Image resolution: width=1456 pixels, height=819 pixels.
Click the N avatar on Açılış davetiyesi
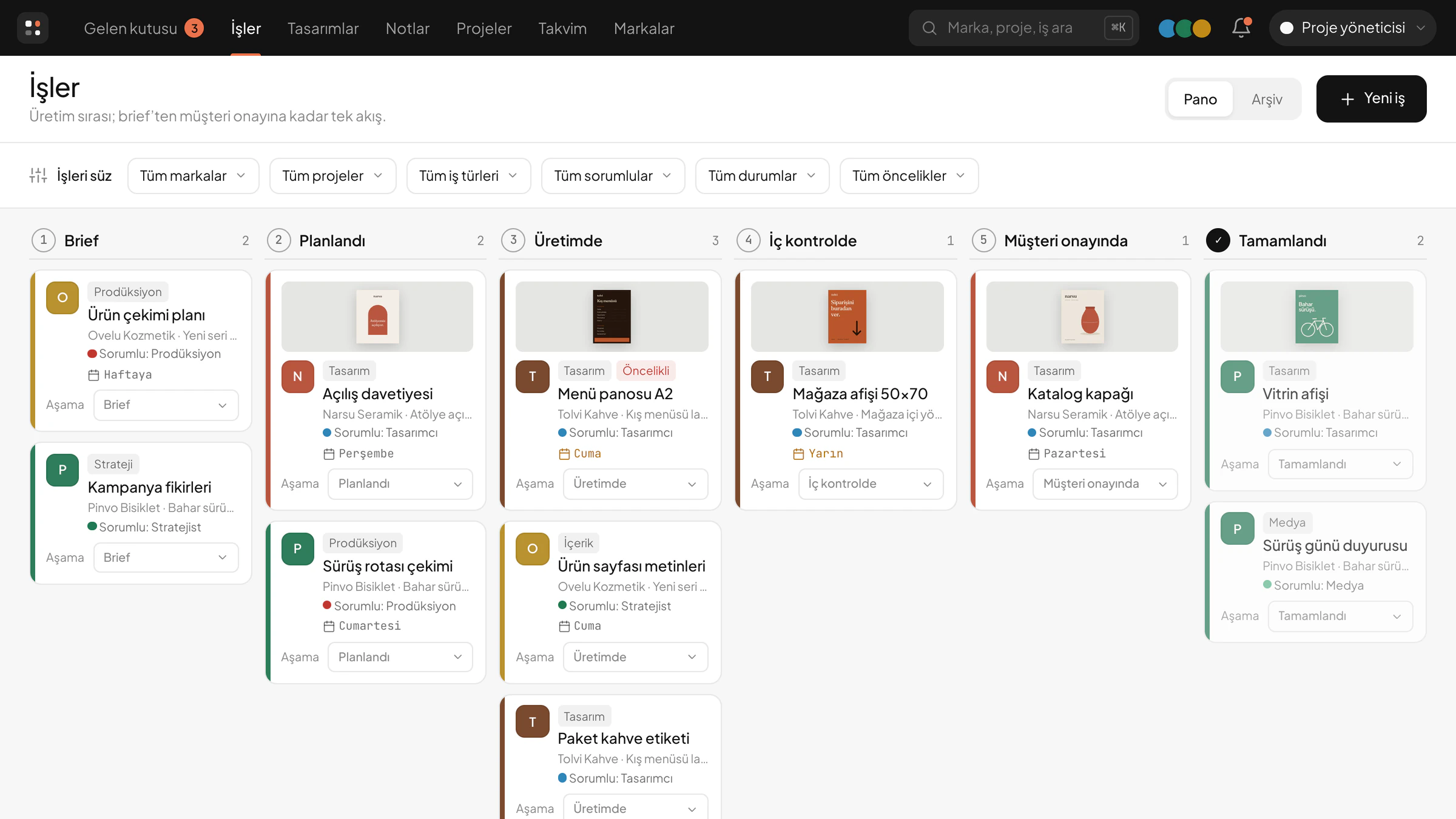point(297,377)
